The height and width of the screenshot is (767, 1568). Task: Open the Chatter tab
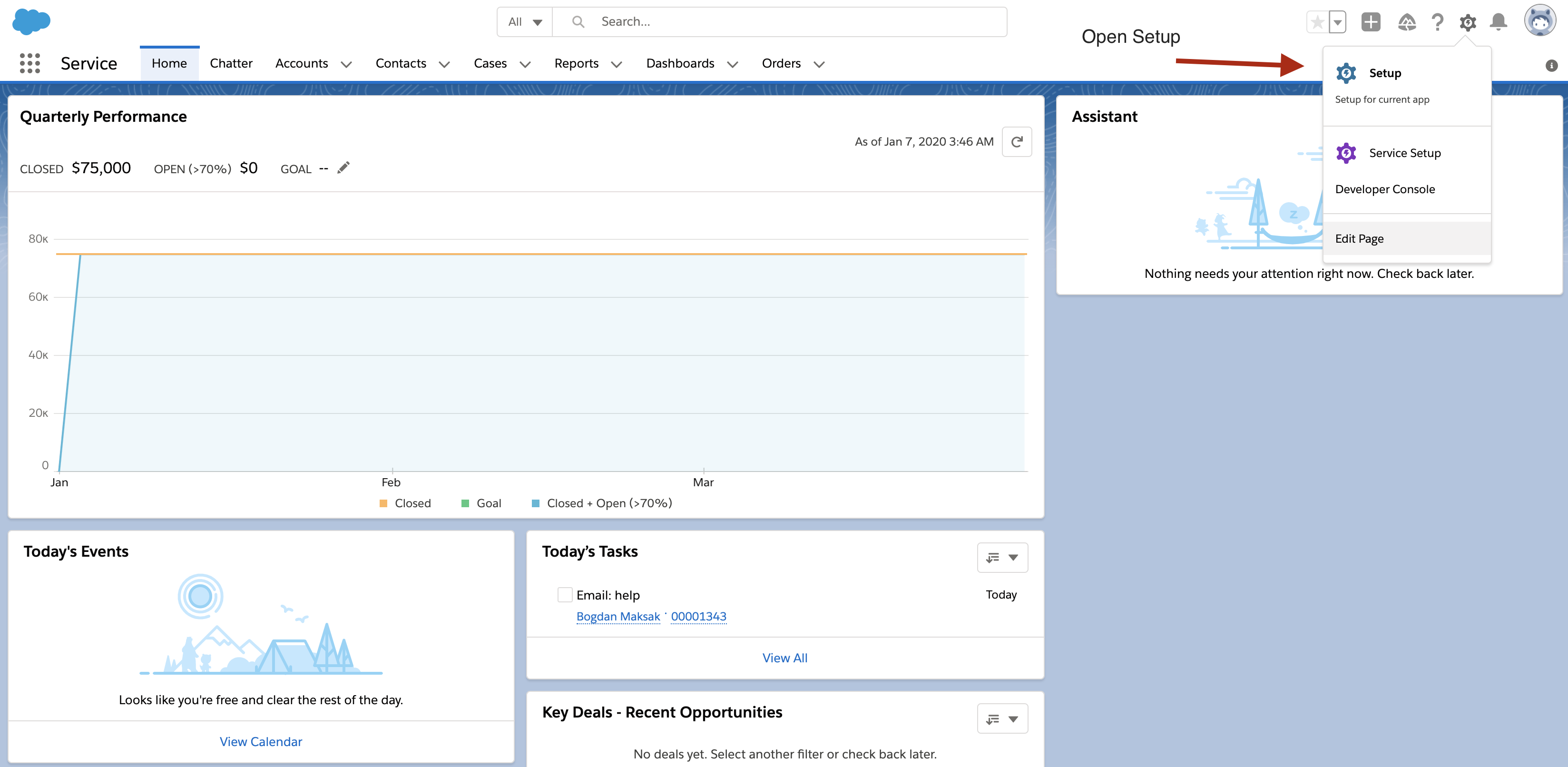[231, 63]
